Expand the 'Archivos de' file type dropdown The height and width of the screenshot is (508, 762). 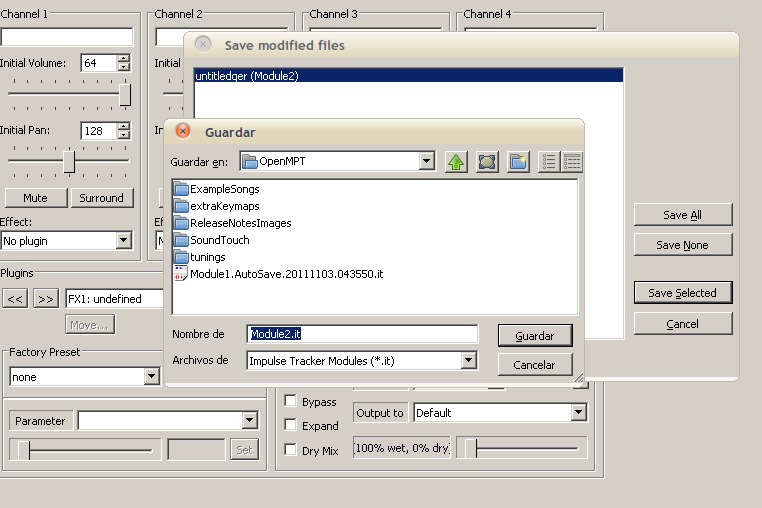[x=467, y=361]
